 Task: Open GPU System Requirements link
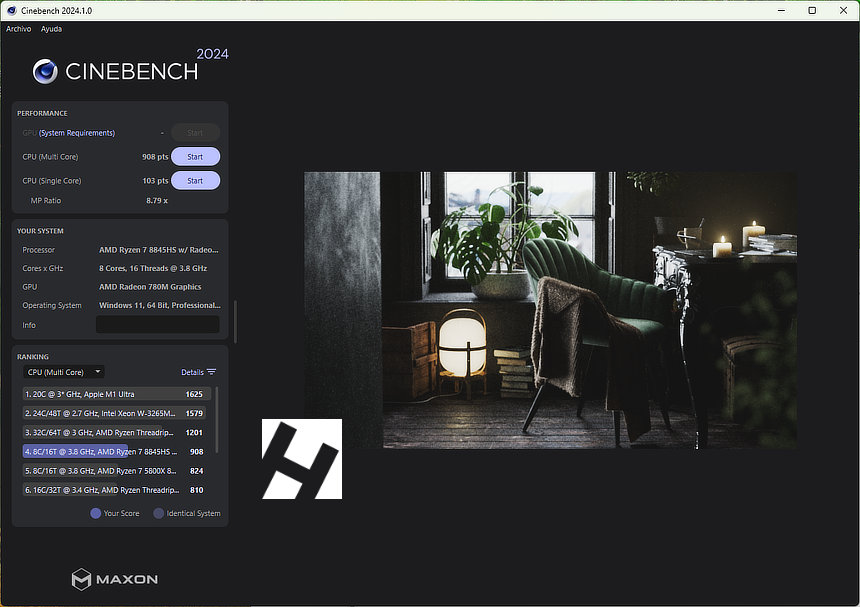(x=77, y=133)
